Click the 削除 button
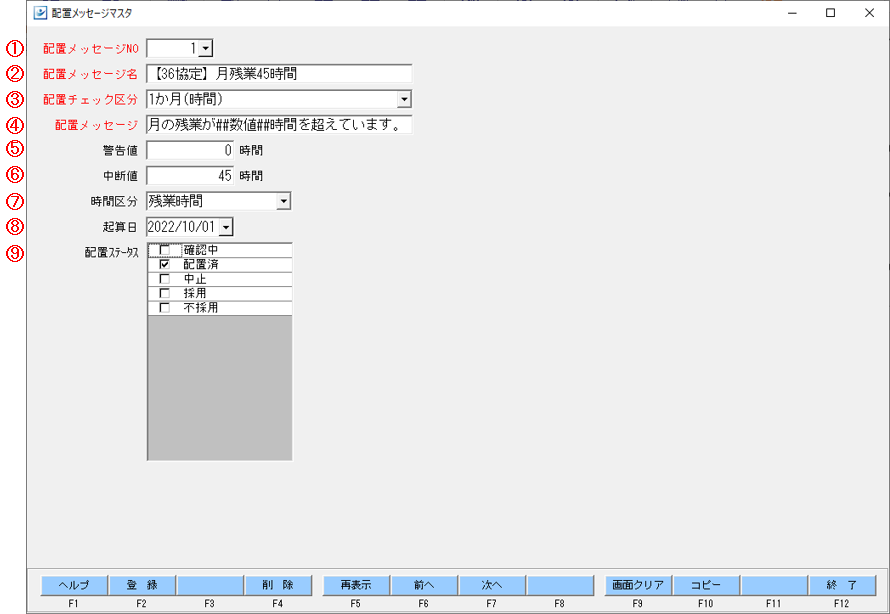This screenshot has height=614, width=890. (x=278, y=585)
